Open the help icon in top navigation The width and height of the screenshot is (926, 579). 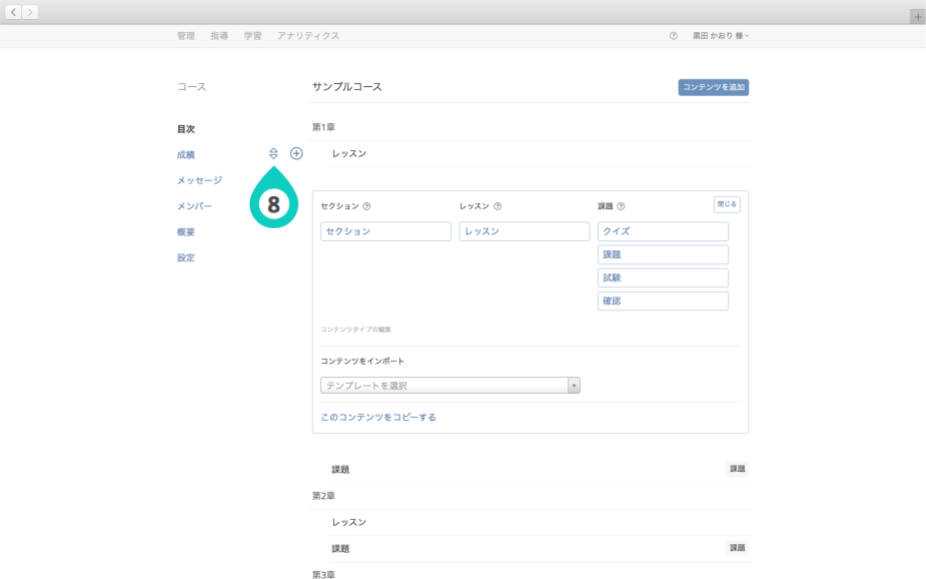[x=673, y=36]
